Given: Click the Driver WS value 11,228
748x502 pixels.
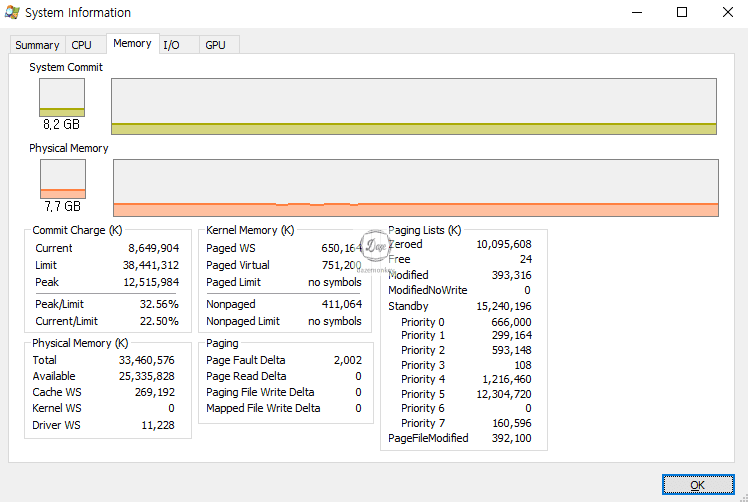Looking at the screenshot, I should tap(158, 425).
